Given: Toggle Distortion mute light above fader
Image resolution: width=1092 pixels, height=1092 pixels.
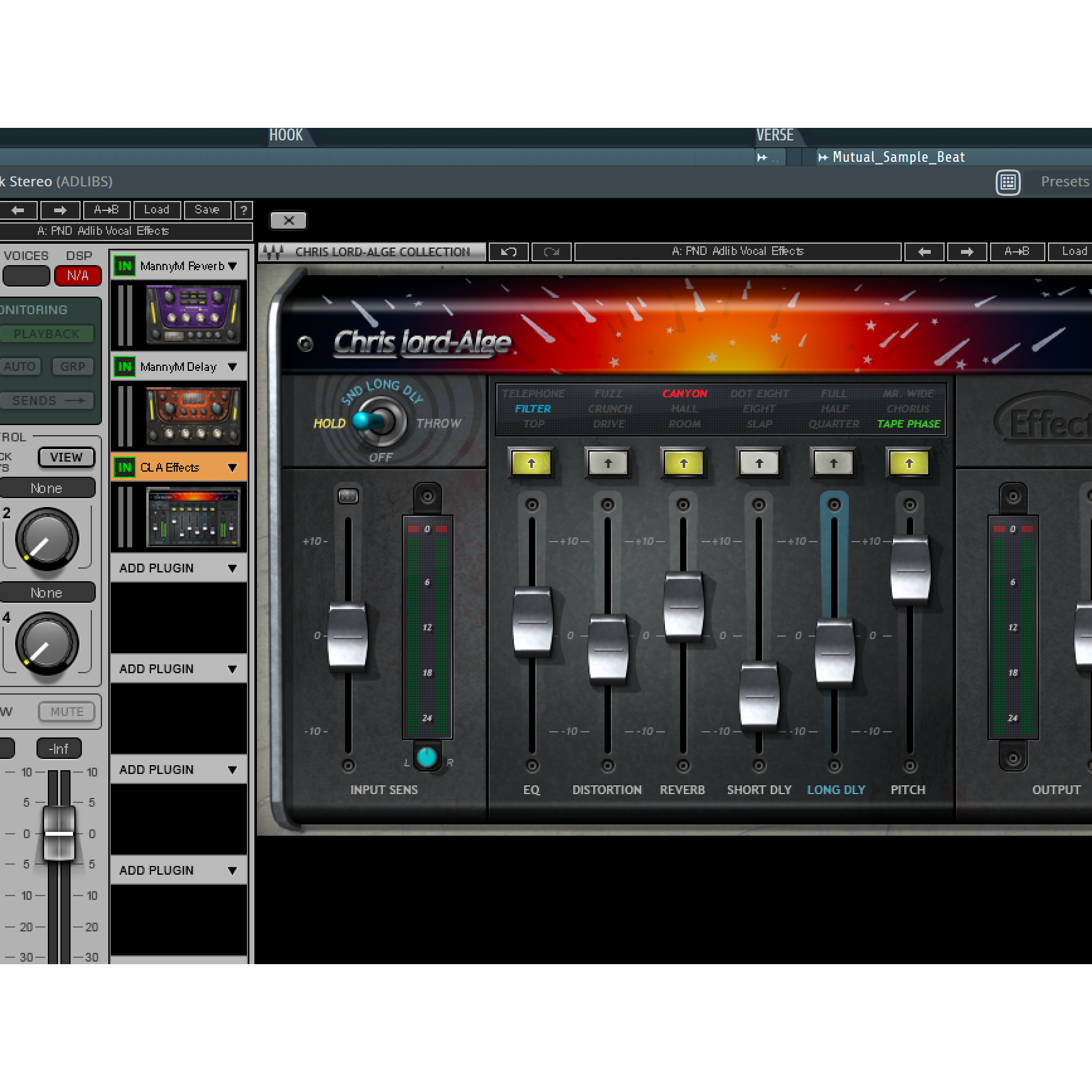Looking at the screenshot, I should [608, 504].
